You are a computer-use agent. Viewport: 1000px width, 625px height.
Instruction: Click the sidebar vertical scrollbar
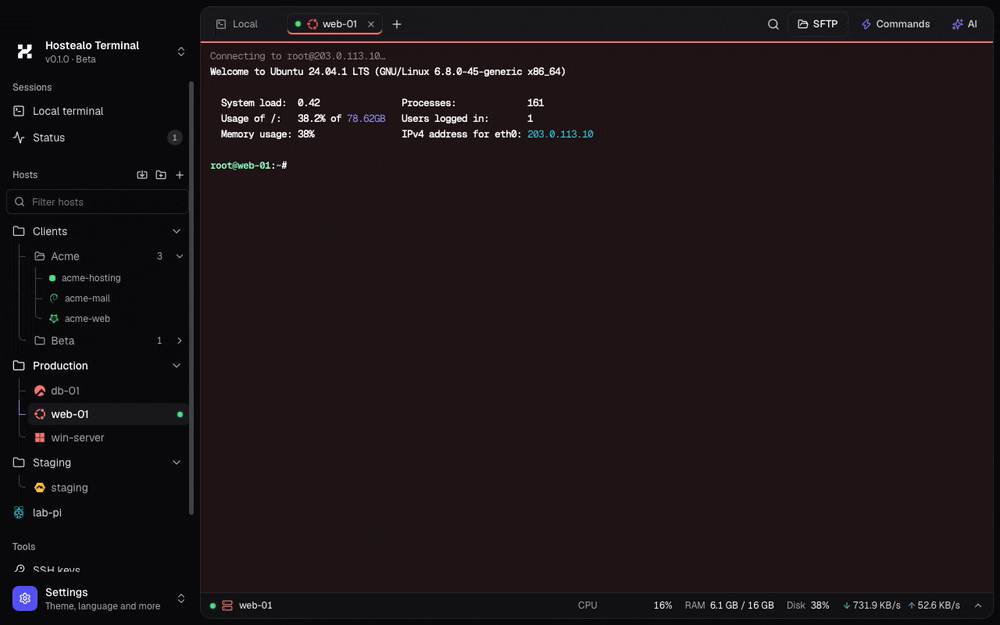(191, 298)
